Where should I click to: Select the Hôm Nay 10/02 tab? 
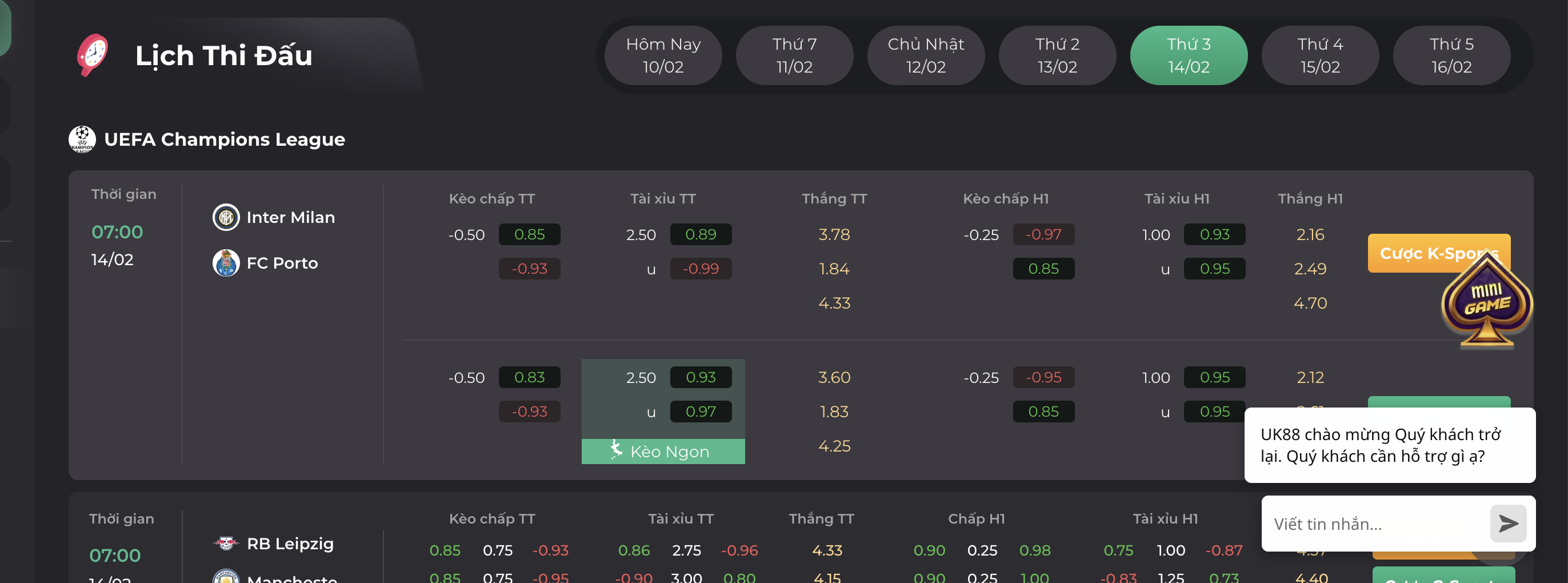663,55
